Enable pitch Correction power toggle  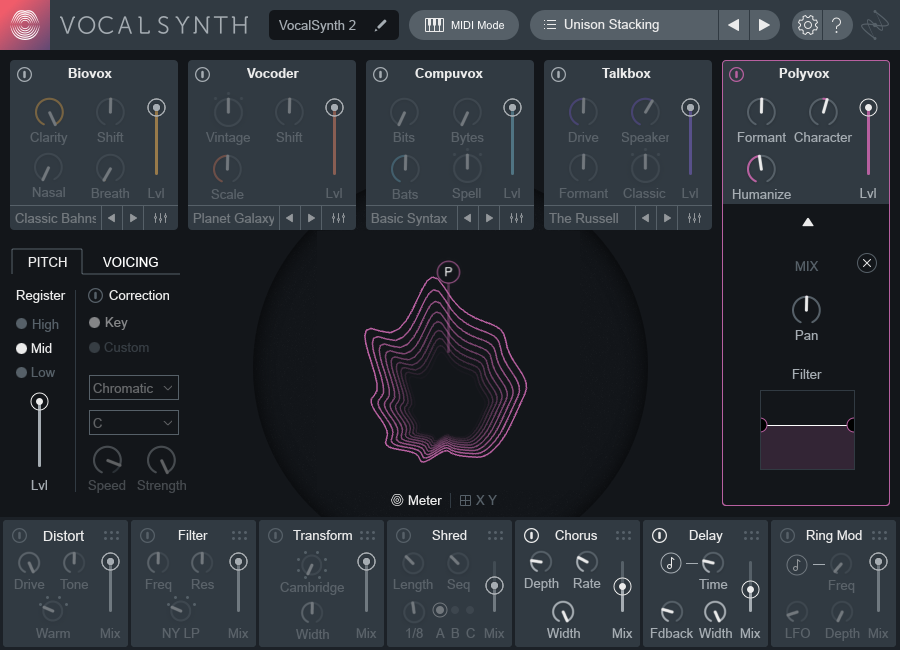pyautogui.click(x=95, y=296)
